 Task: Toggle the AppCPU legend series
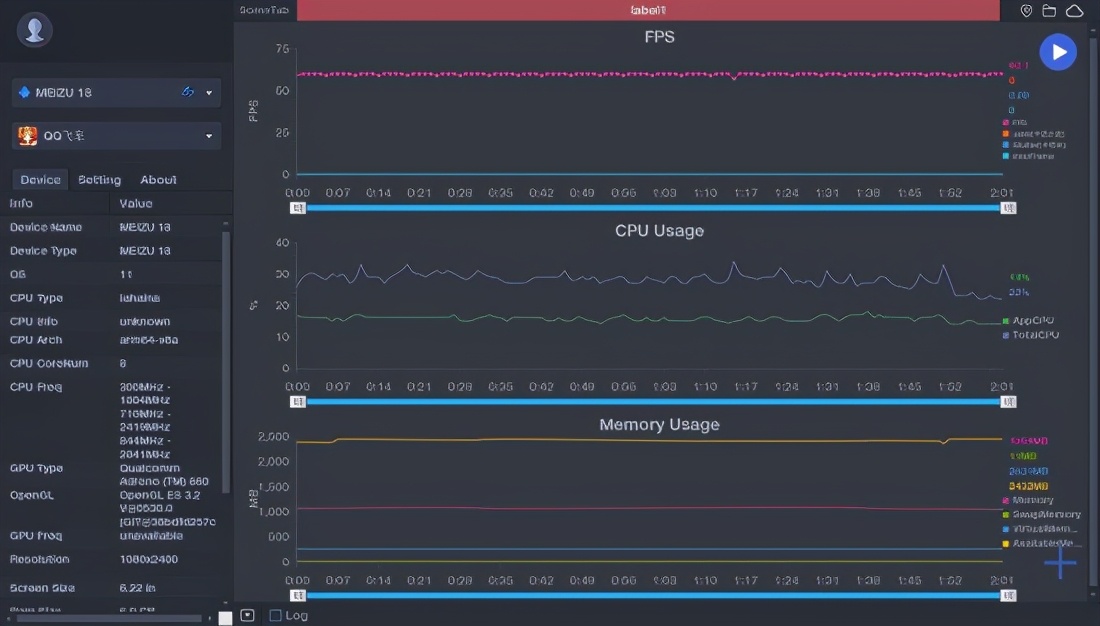tap(1032, 321)
